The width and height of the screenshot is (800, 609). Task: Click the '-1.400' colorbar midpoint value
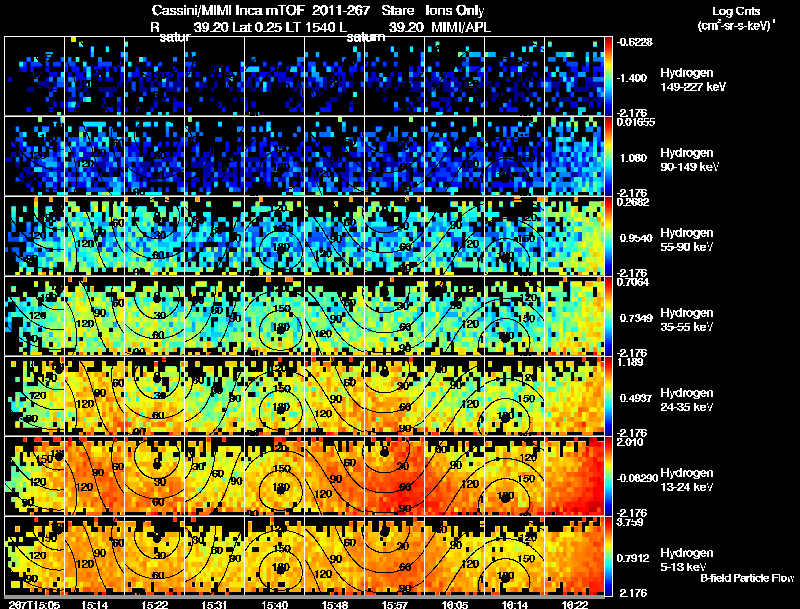(x=632, y=78)
